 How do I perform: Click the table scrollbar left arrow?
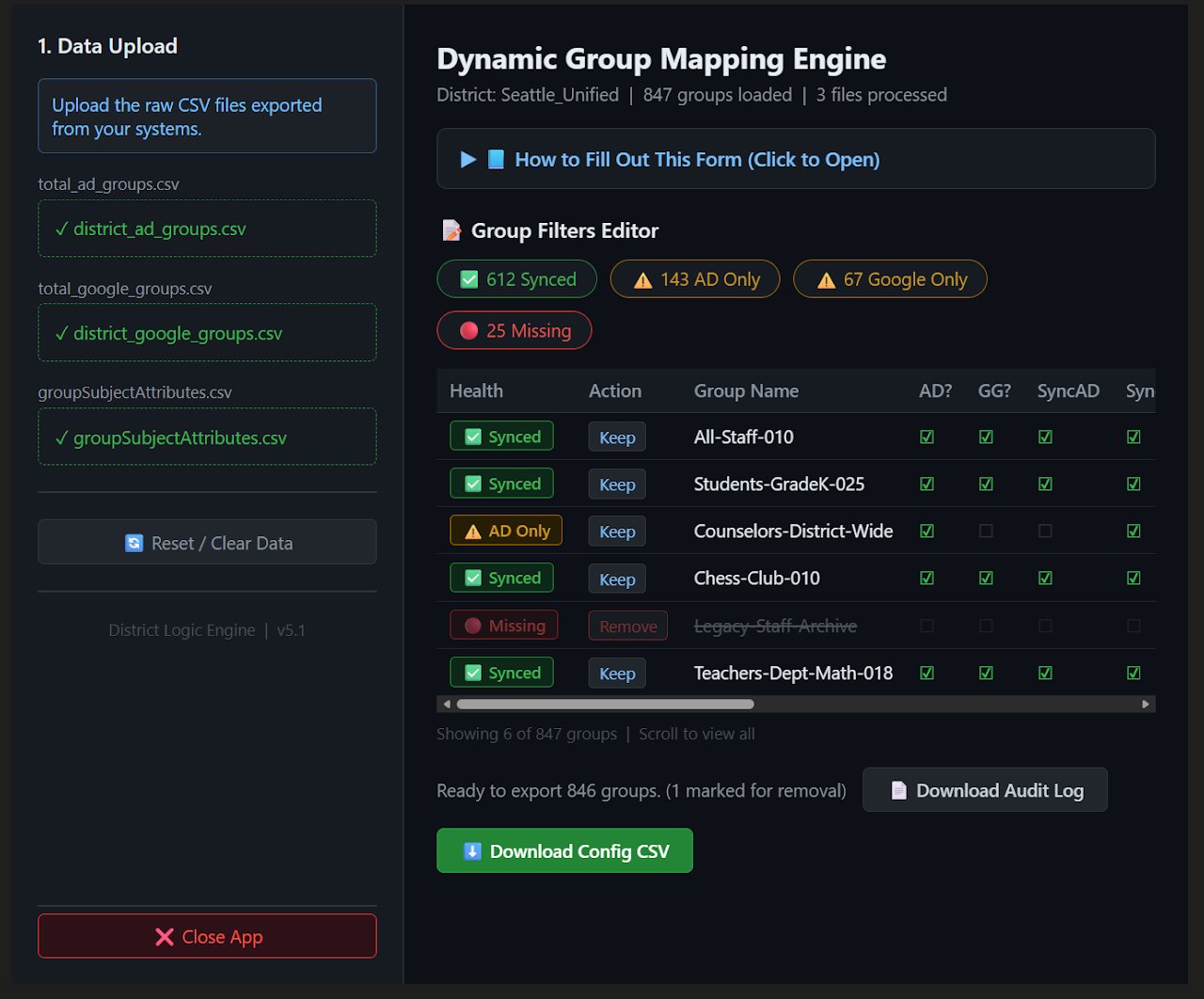tap(447, 704)
